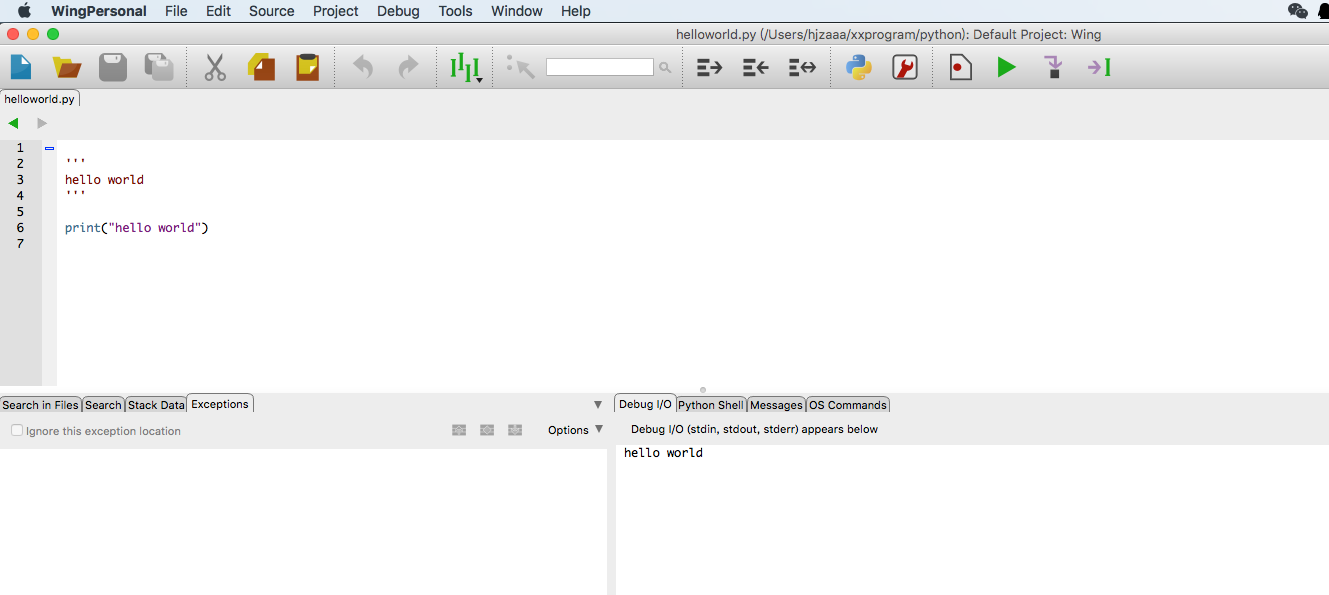Click the magnifier search icon

[665, 68]
